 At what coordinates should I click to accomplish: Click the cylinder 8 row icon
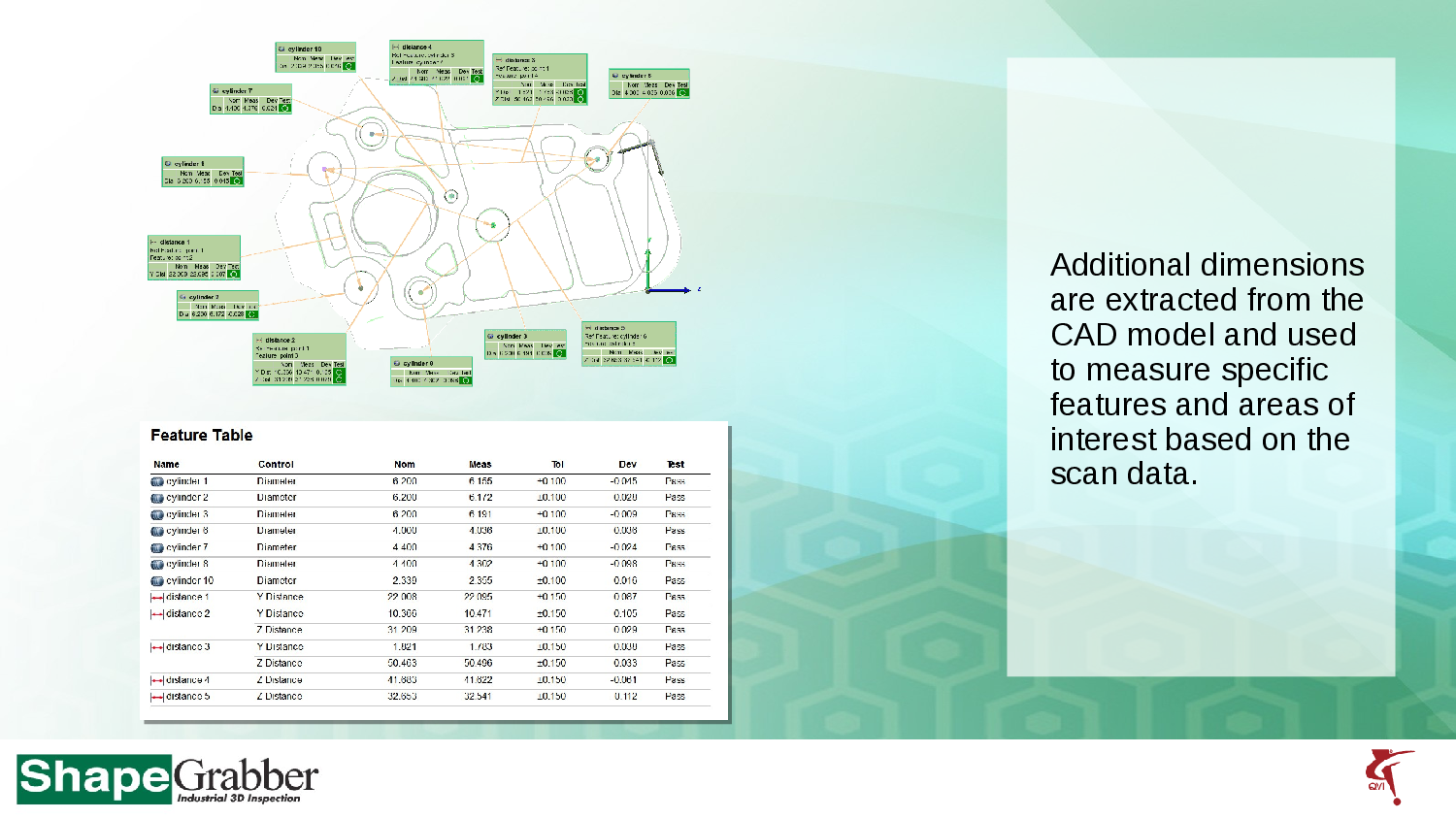[x=157, y=564]
